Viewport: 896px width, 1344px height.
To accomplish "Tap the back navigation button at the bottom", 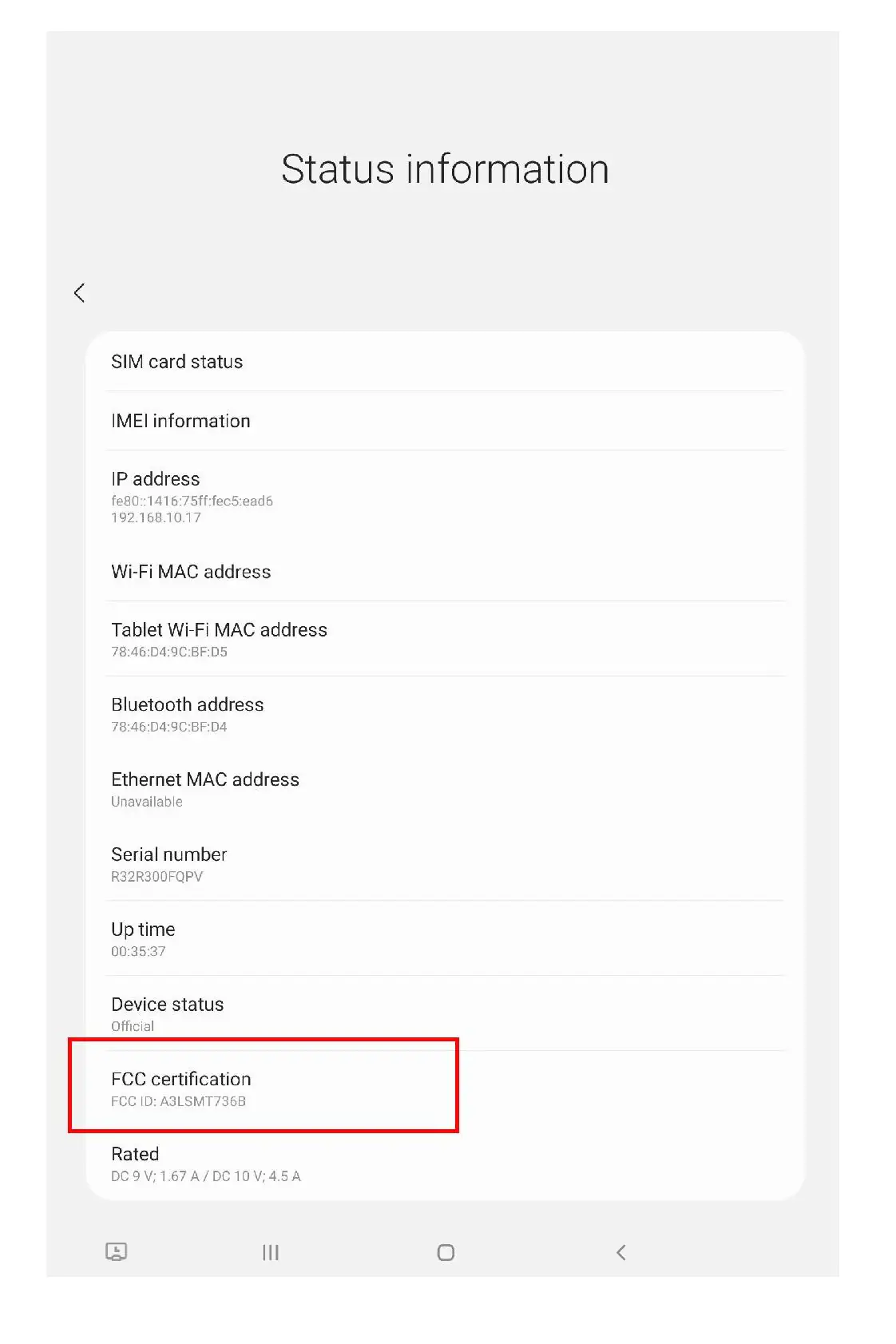I will [621, 1252].
